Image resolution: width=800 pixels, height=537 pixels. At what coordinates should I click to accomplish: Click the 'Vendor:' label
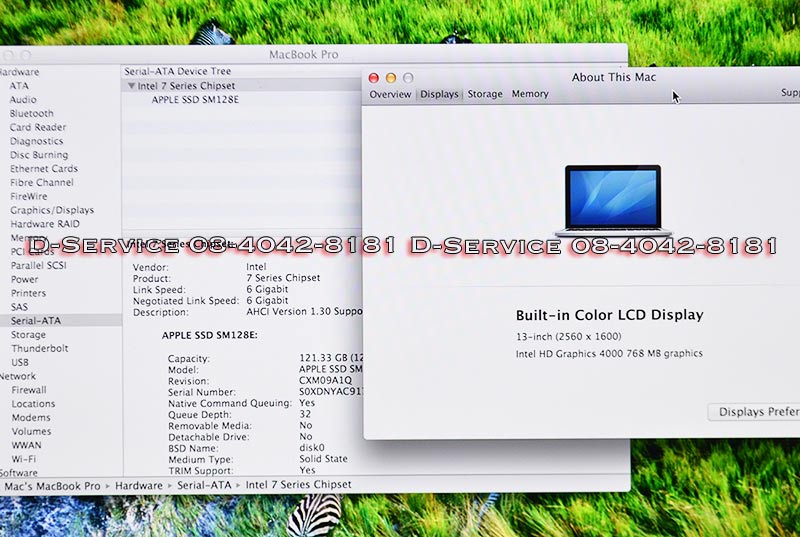click(x=151, y=267)
